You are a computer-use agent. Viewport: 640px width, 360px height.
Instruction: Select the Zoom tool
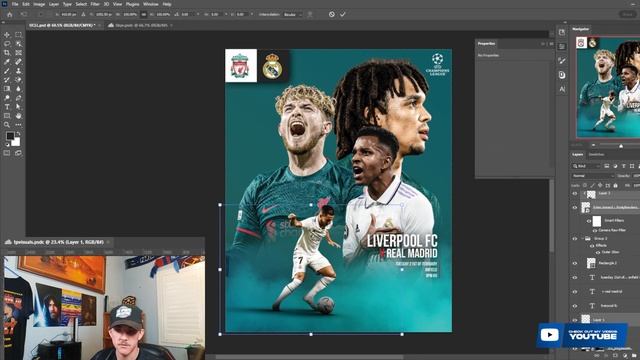[7, 125]
